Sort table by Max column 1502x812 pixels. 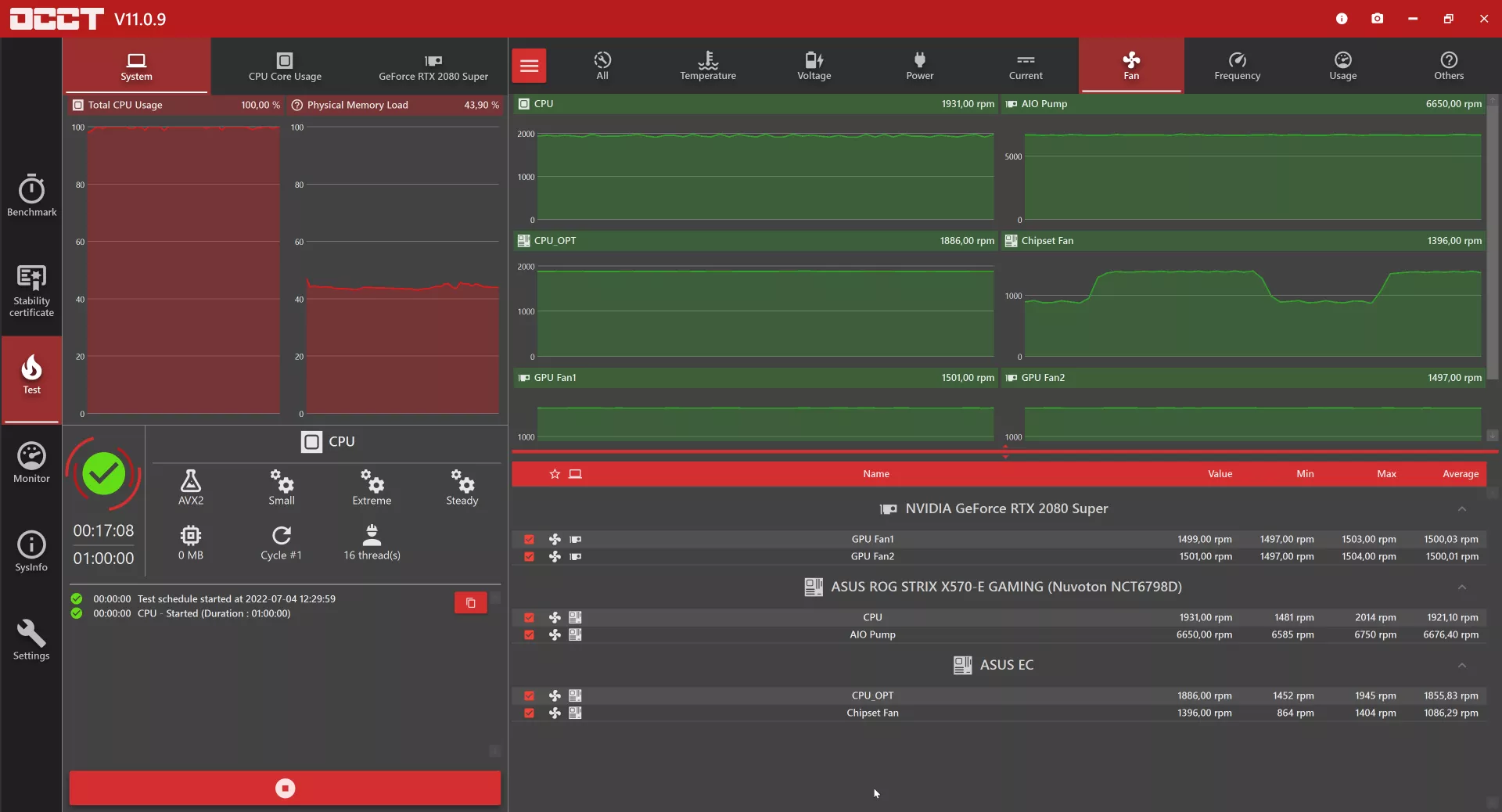(1386, 474)
